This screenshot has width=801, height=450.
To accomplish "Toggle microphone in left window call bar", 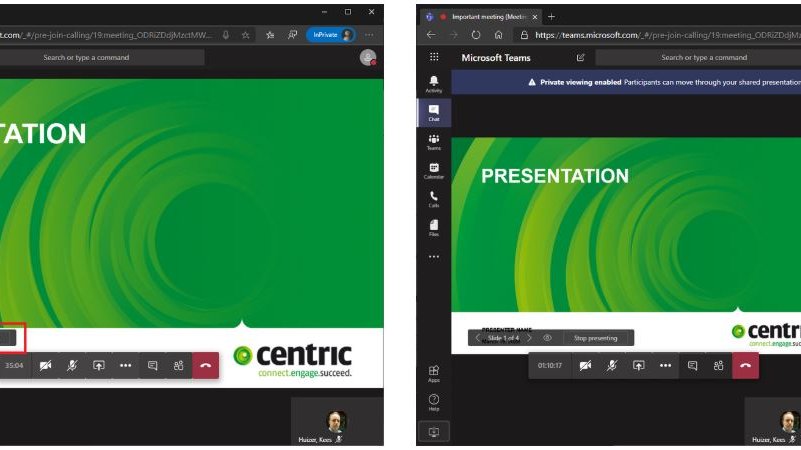I will click(x=72, y=365).
